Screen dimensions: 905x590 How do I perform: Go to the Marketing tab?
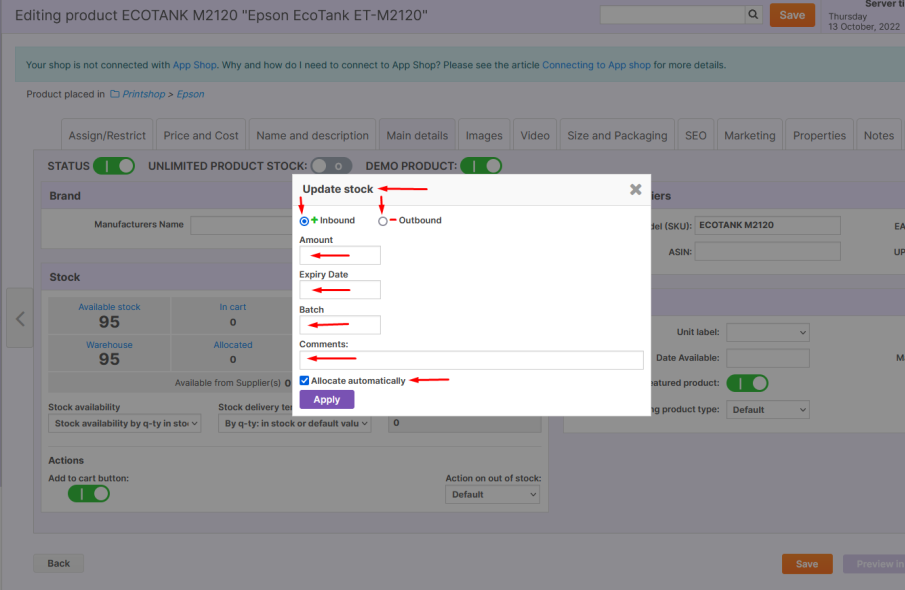750,136
